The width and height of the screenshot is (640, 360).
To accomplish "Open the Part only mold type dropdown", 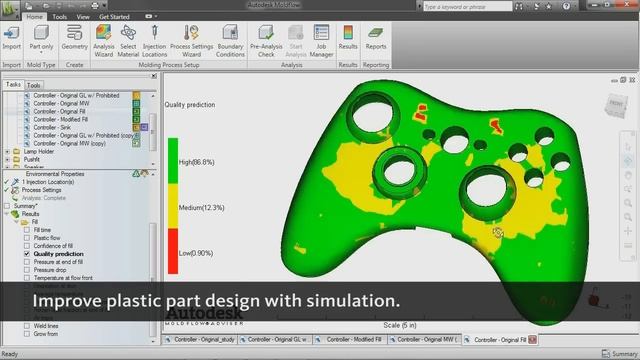I will [x=41, y=53].
